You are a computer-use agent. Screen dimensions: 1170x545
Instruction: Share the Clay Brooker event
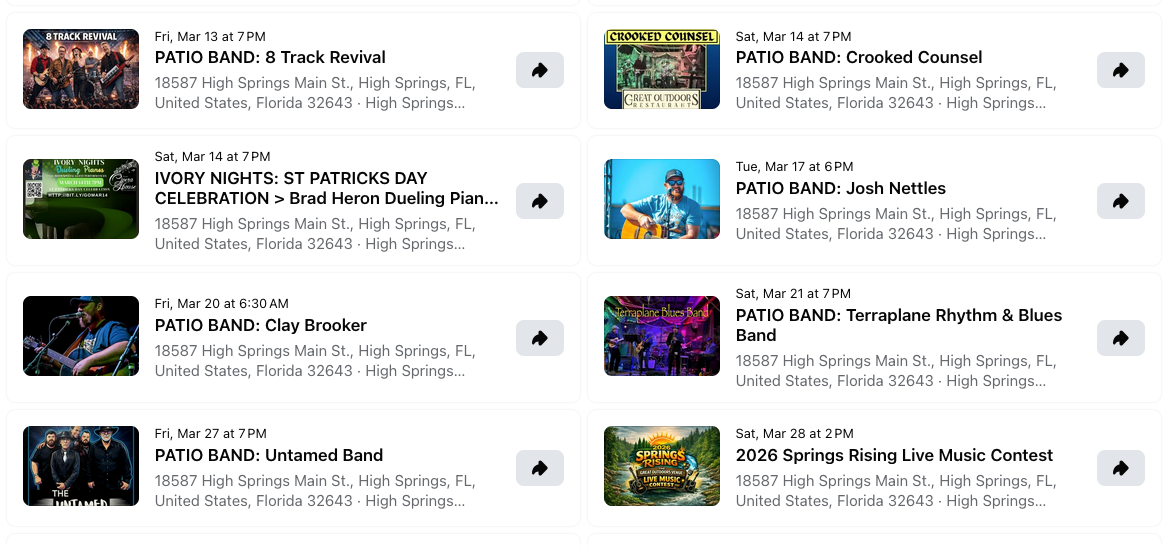click(540, 338)
